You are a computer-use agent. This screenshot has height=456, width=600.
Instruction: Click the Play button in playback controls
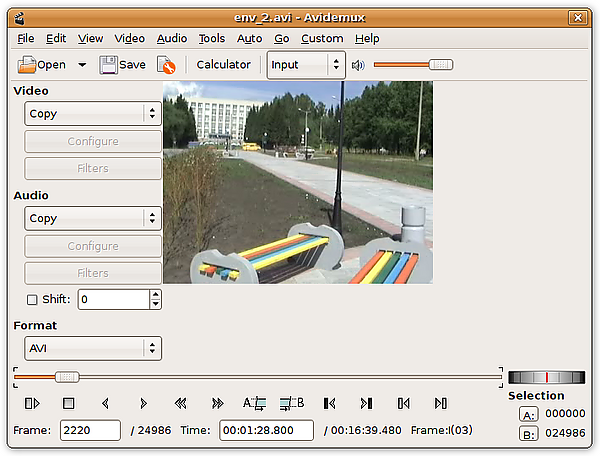(32, 403)
